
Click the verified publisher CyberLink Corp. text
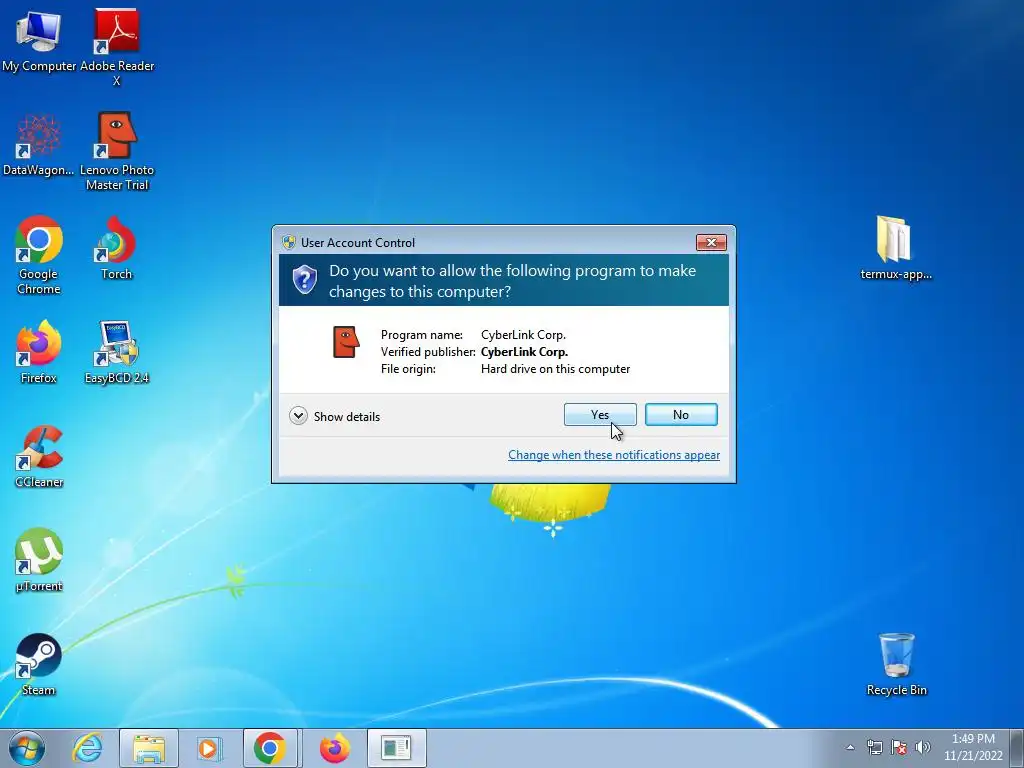(x=524, y=351)
